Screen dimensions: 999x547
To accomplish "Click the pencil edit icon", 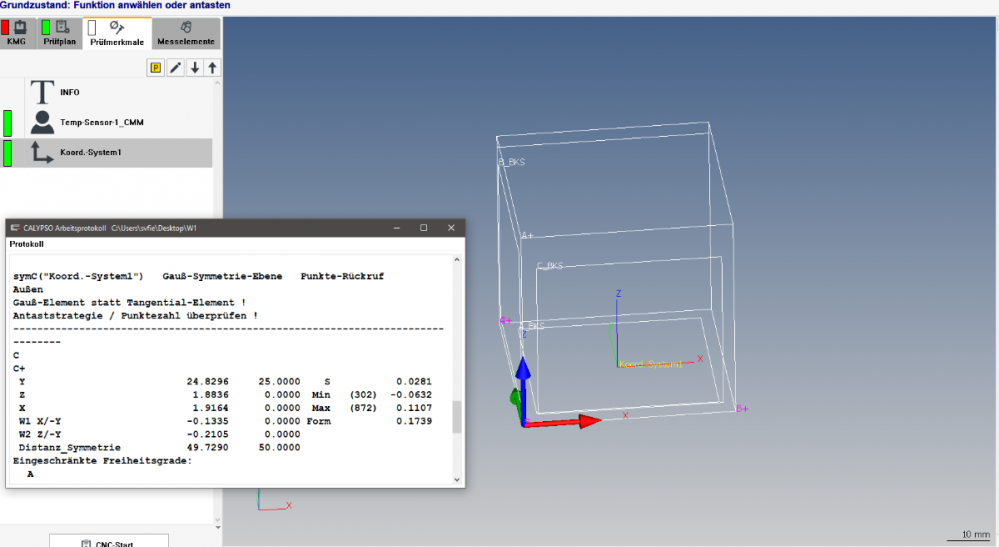I will (x=175, y=67).
